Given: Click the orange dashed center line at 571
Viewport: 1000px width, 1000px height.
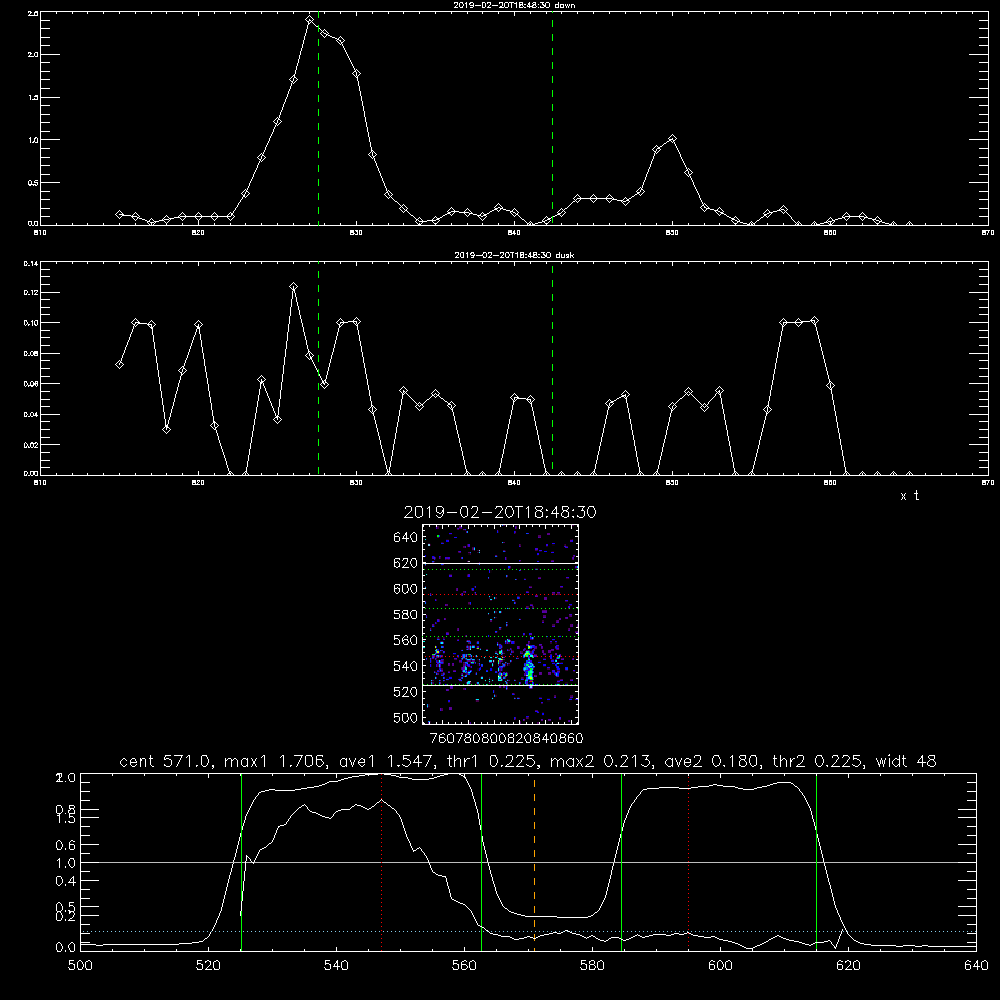Looking at the screenshot, I should coord(534,861).
